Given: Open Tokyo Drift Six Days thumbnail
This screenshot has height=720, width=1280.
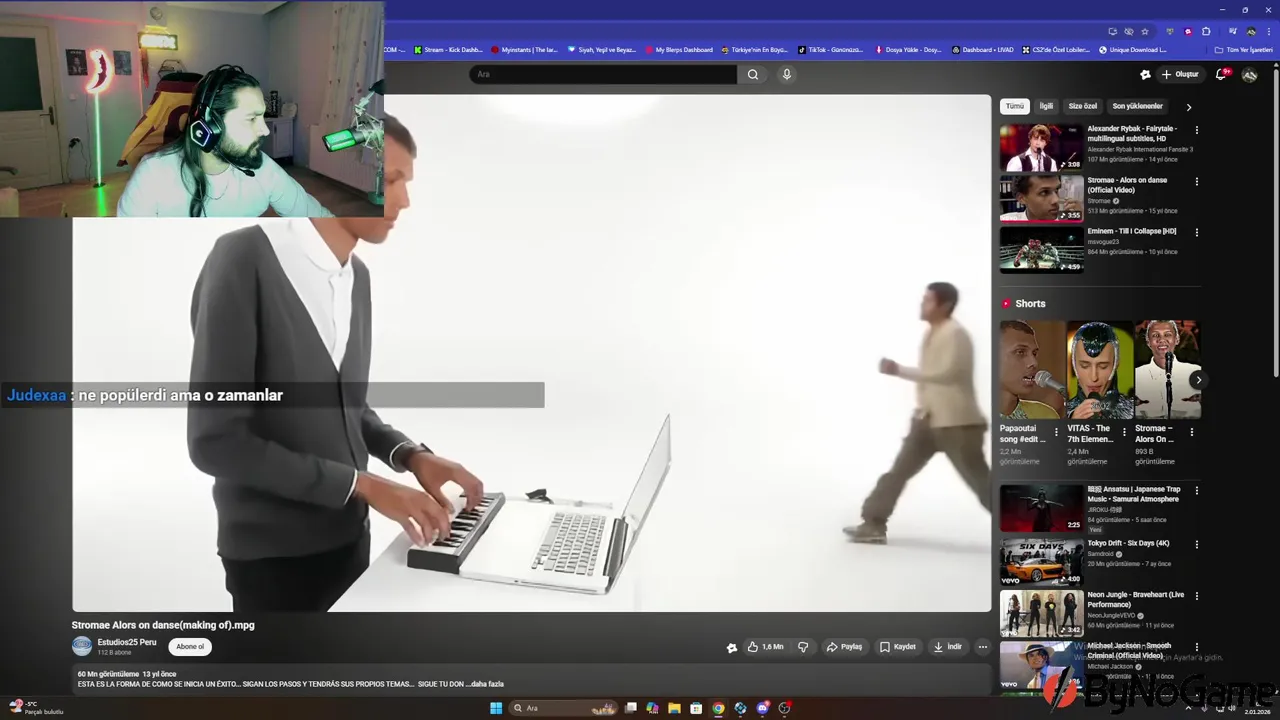Looking at the screenshot, I should (x=1041, y=562).
